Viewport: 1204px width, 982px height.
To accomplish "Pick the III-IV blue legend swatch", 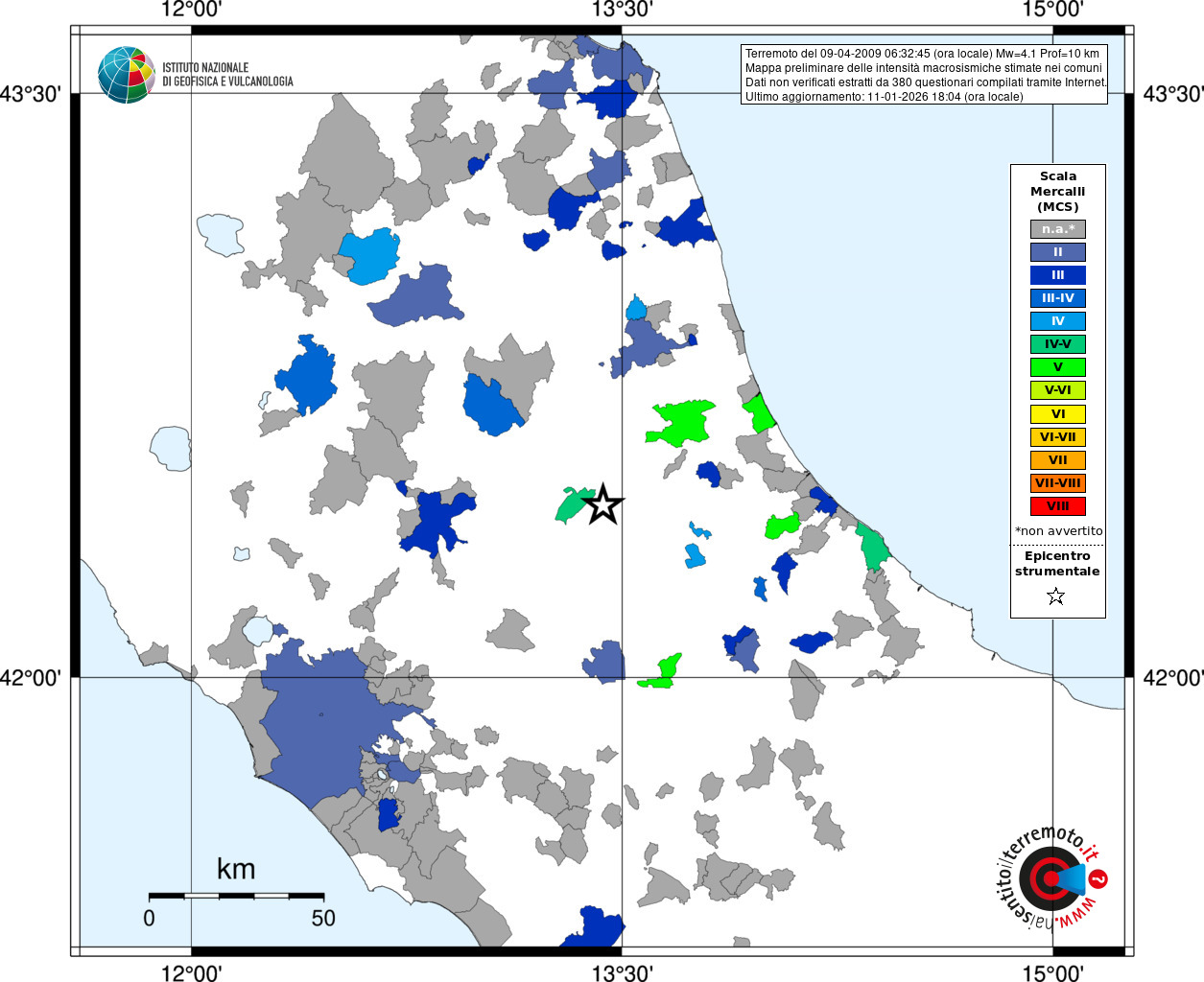I will click(1057, 298).
